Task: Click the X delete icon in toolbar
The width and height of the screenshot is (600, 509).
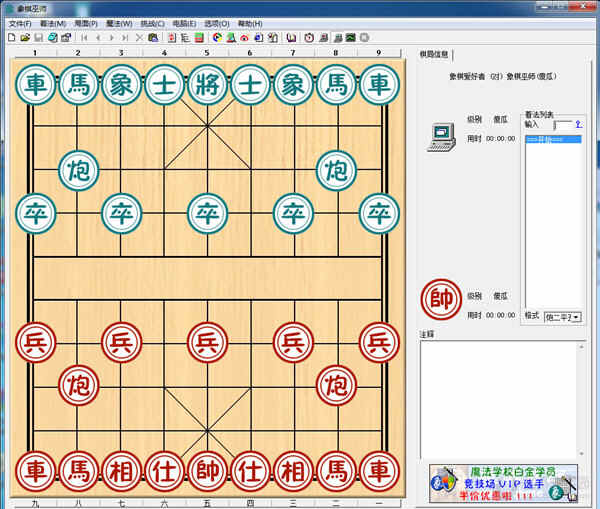Action: click(139, 37)
